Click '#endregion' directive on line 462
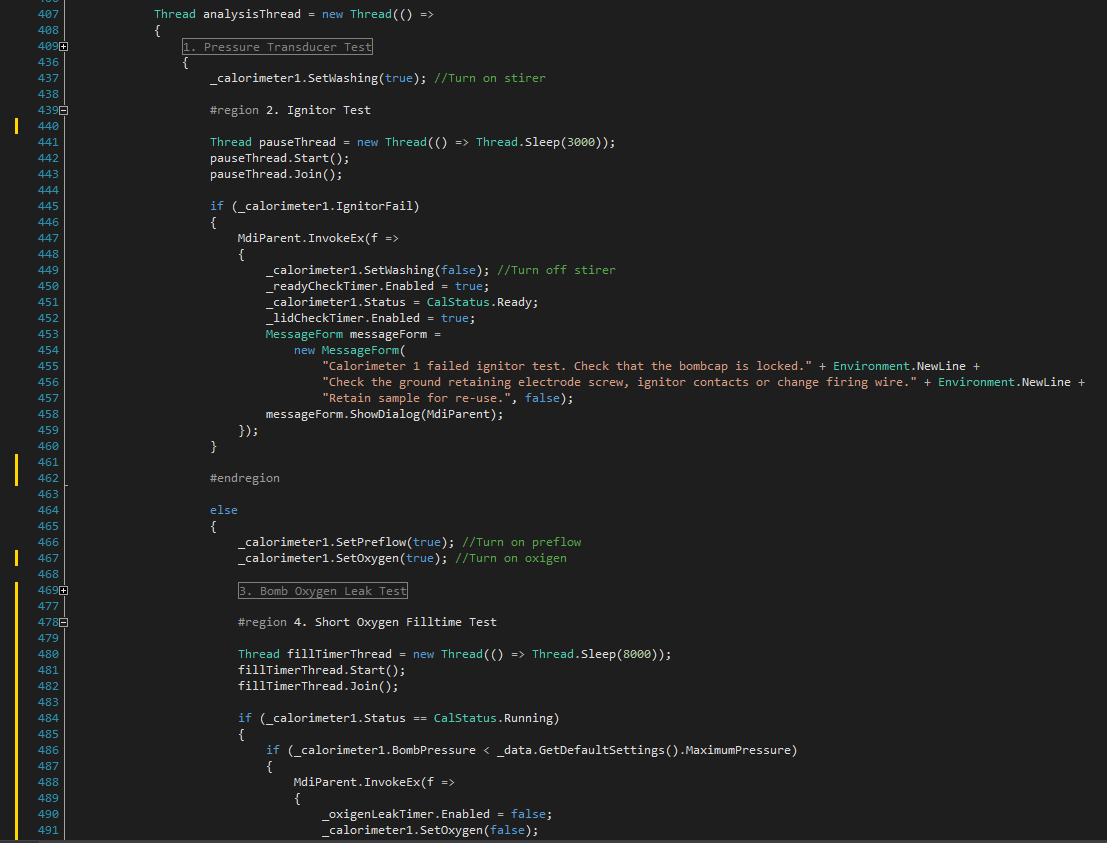Viewport: 1107px width, 843px height. 244,478
